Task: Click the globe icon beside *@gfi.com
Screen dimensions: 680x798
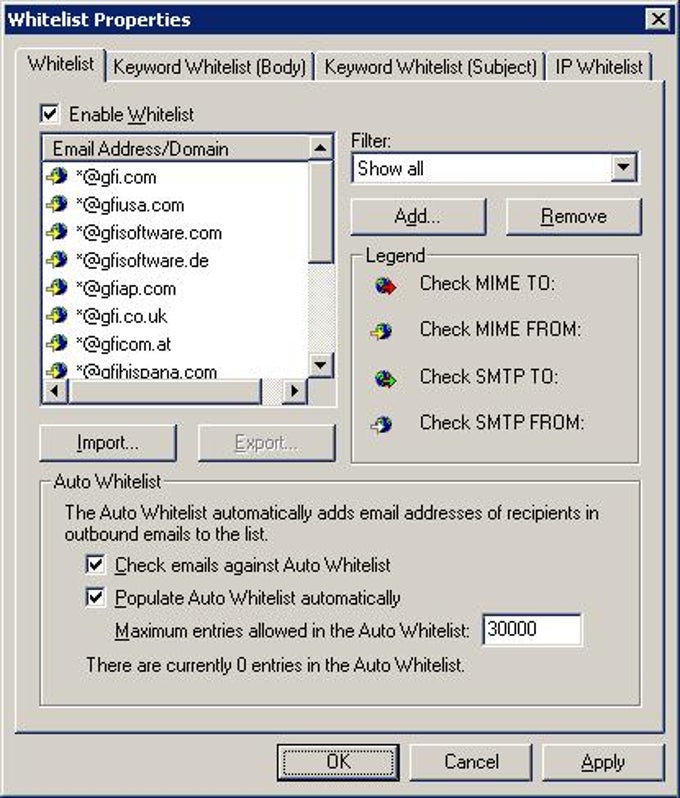Action: [x=56, y=177]
